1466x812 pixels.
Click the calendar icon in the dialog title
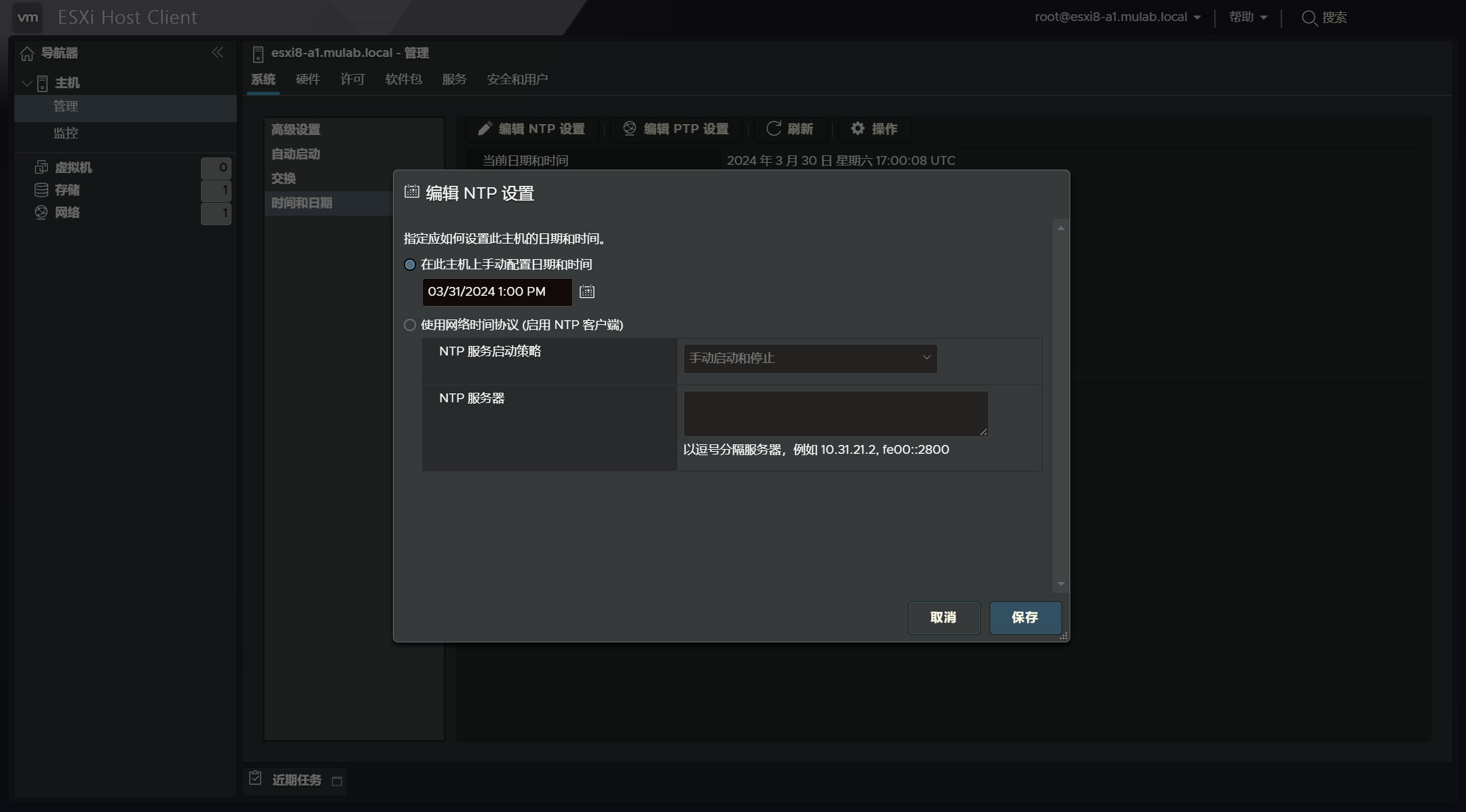pos(411,192)
